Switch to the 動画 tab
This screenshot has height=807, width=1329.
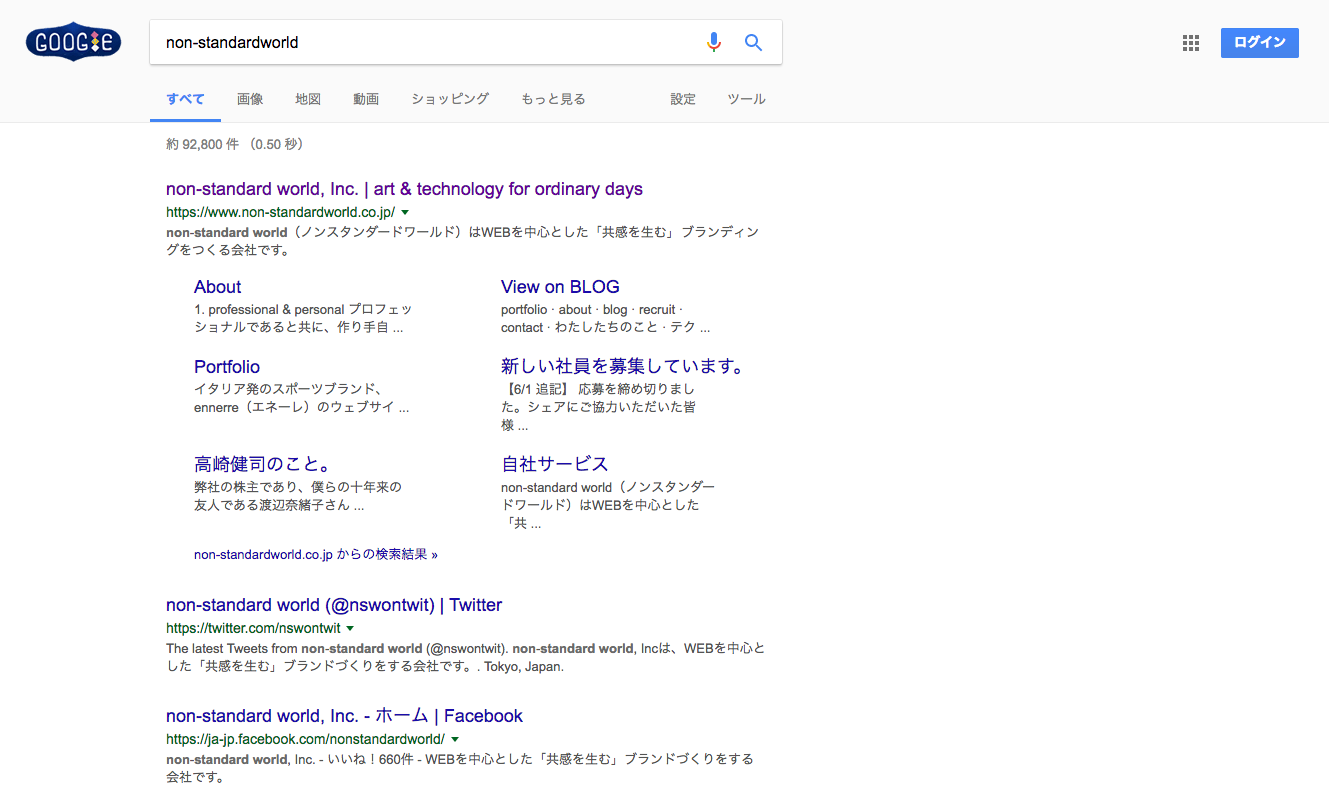366,99
